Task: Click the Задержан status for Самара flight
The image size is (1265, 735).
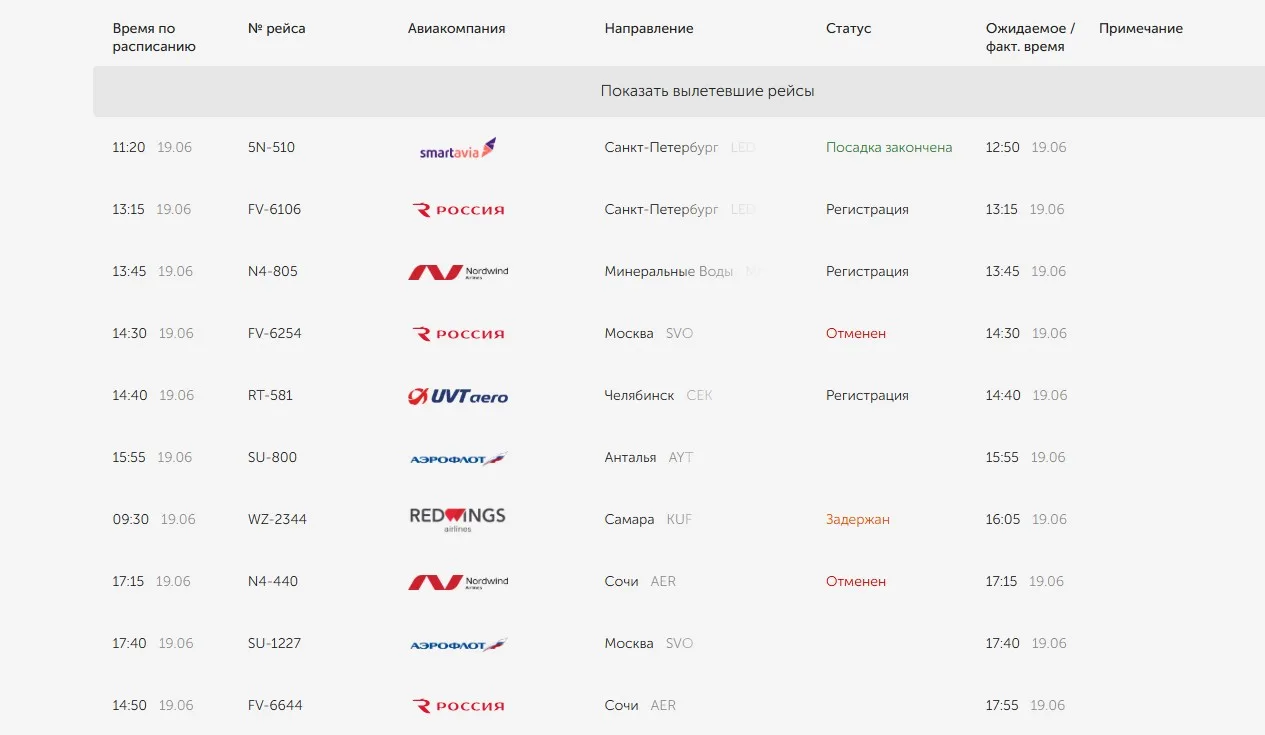Action: [x=858, y=519]
